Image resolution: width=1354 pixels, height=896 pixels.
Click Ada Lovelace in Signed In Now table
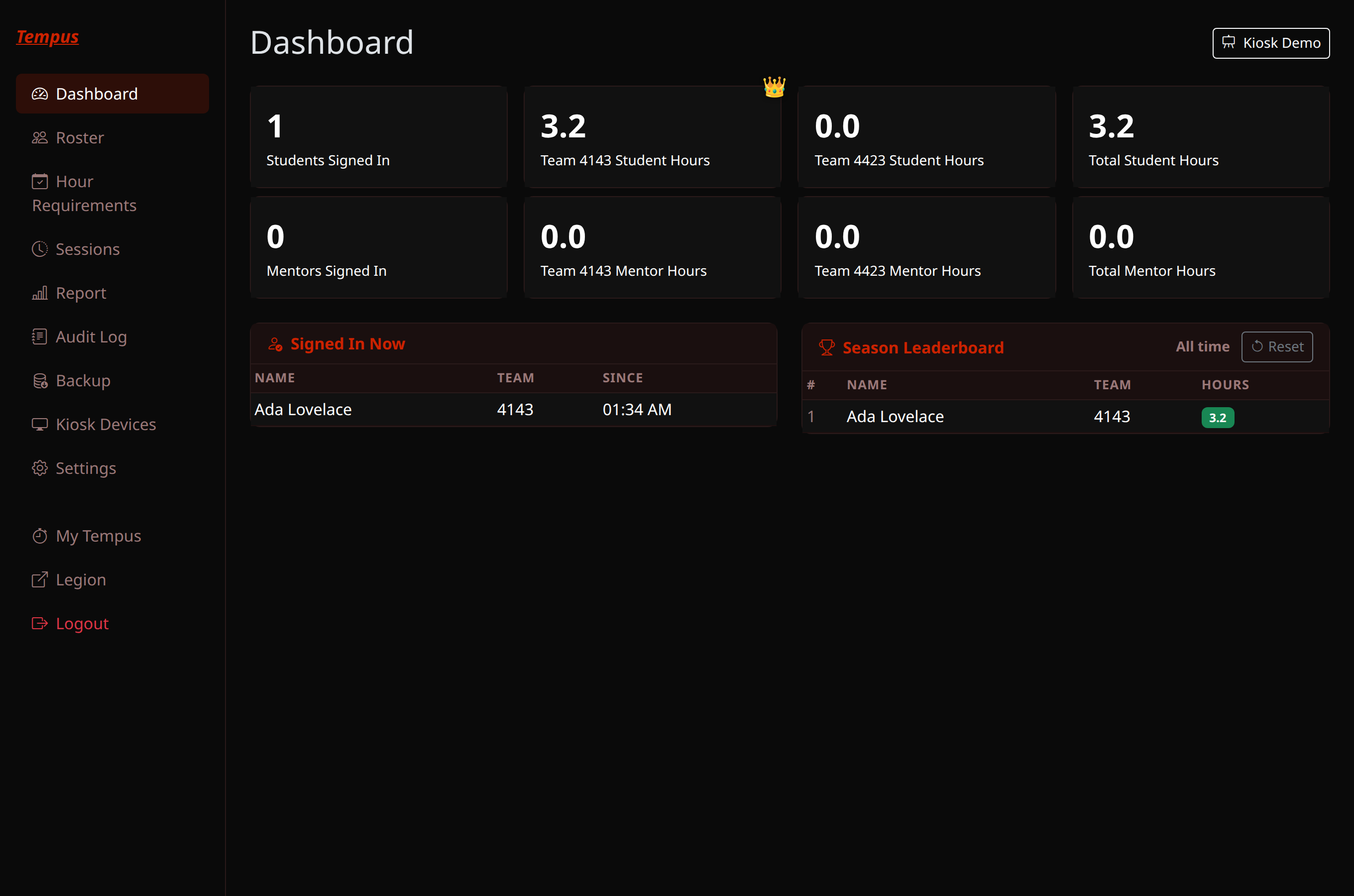click(303, 410)
